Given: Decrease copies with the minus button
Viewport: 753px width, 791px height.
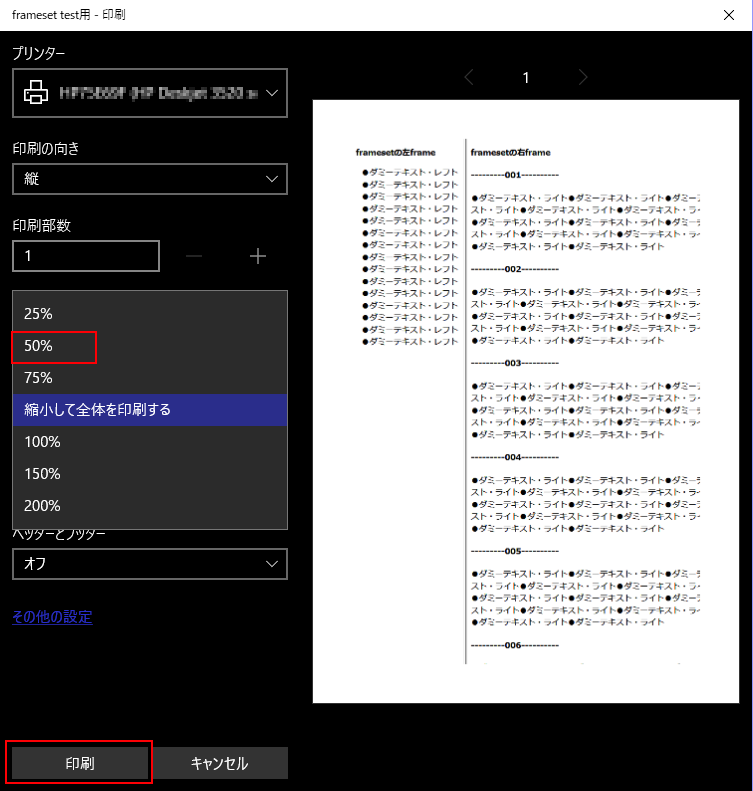Looking at the screenshot, I should click(194, 256).
